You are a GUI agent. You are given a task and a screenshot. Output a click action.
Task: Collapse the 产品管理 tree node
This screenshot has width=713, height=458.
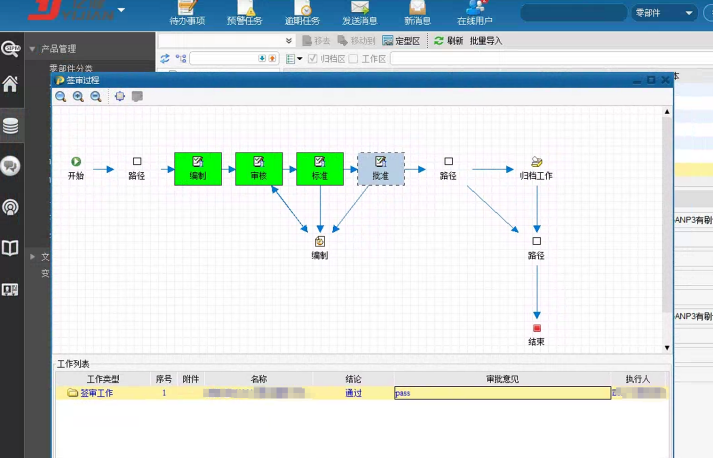(x=32, y=49)
